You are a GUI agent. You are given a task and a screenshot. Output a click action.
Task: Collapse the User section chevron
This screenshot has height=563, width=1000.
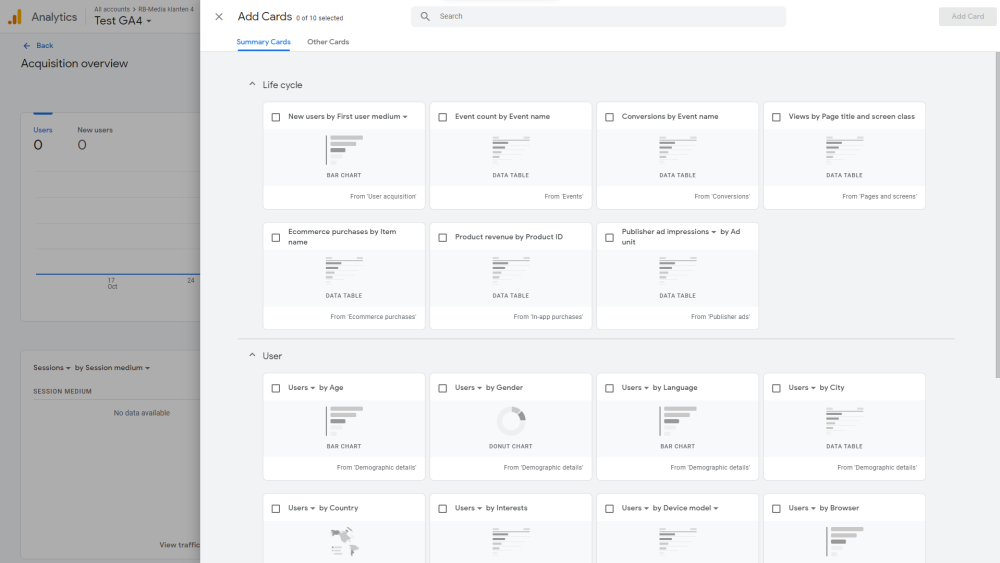252,356
